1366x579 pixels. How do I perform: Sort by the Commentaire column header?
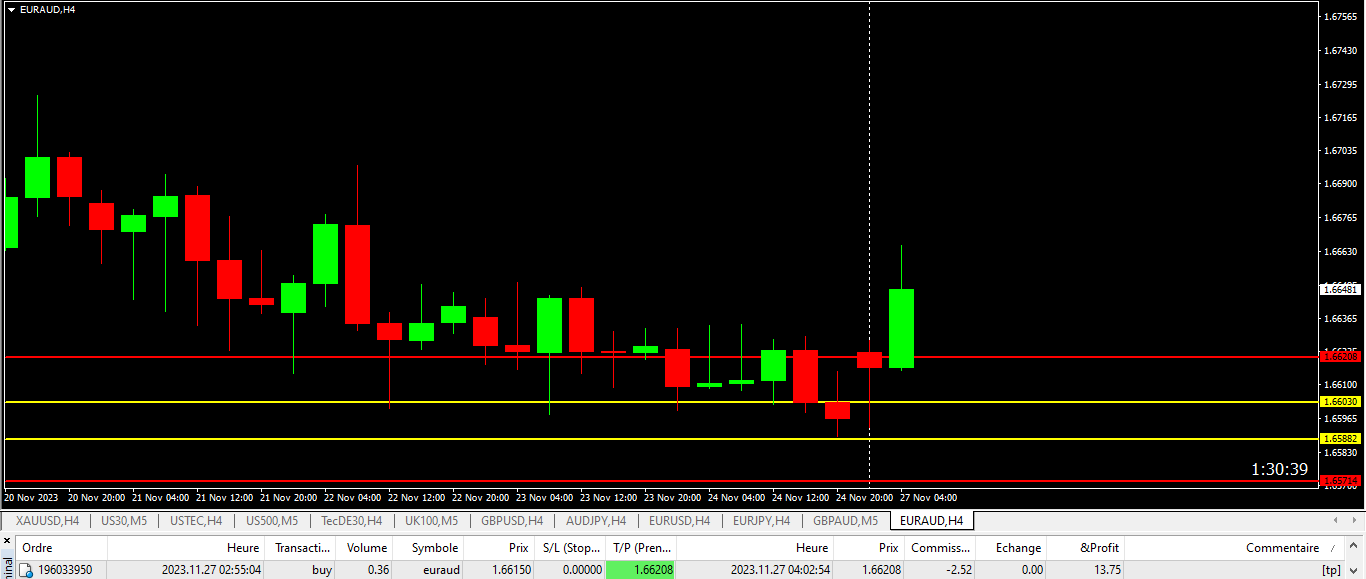(1282, 548)
